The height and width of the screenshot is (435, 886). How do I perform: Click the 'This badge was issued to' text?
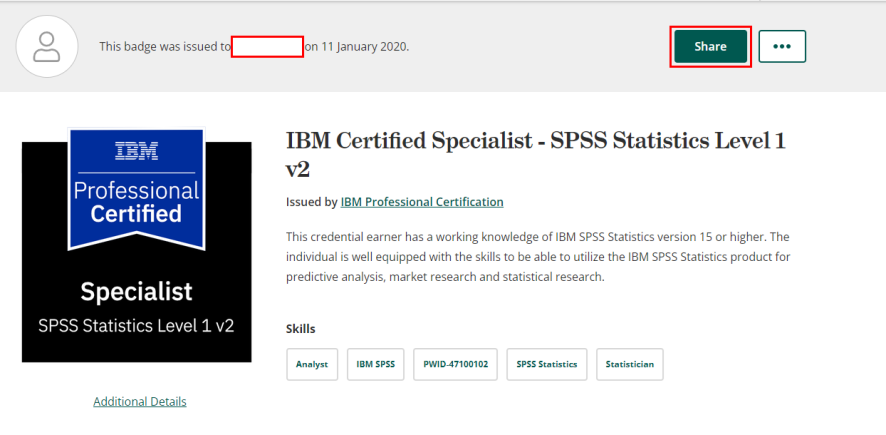point(165,47)
